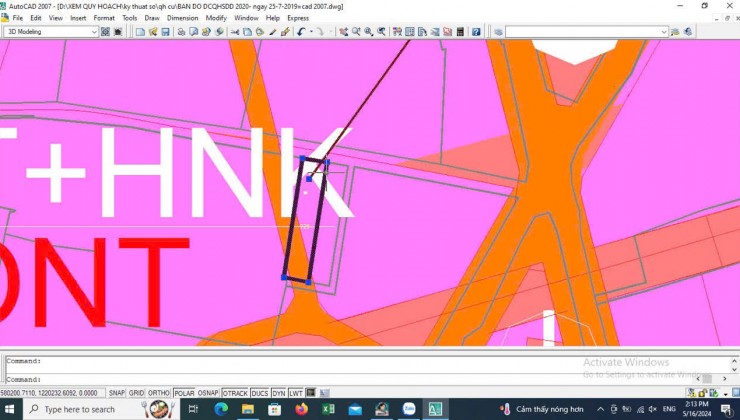740x420 pixels.
Task: Toggle ORTHO mode in status bar
Action: pyautogui.click(x=159, y=393)
